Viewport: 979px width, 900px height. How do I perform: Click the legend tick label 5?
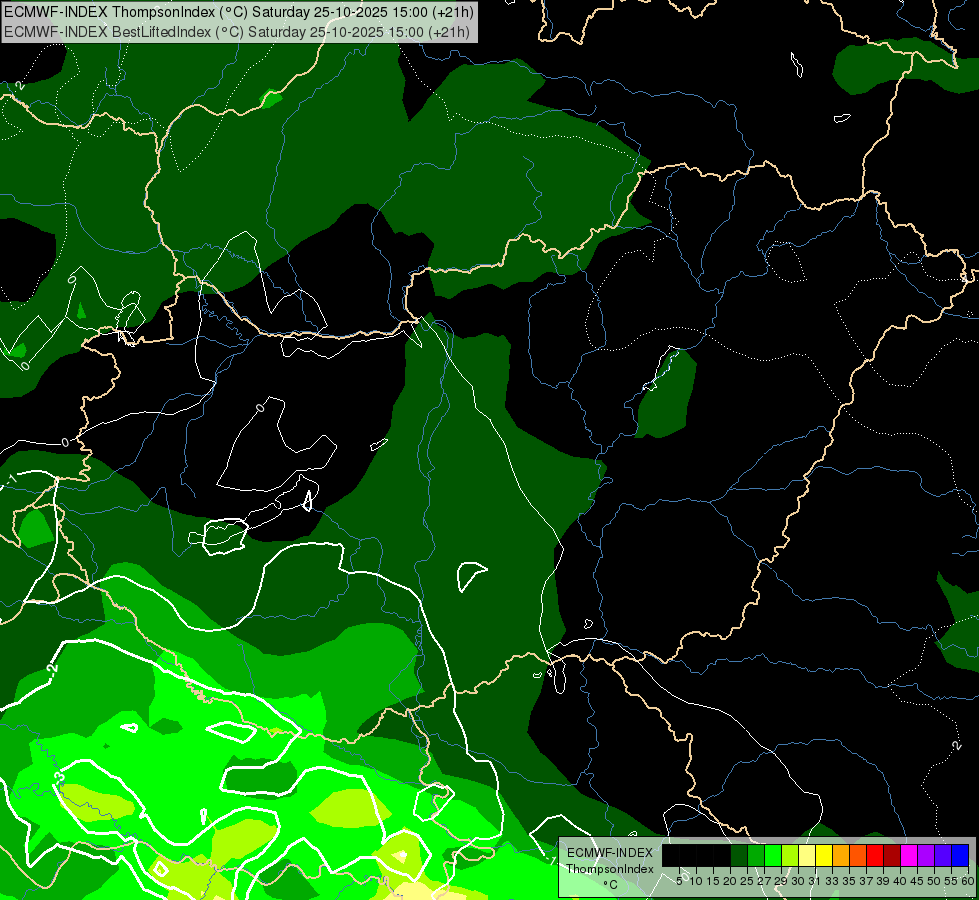[x=679, y=881]
